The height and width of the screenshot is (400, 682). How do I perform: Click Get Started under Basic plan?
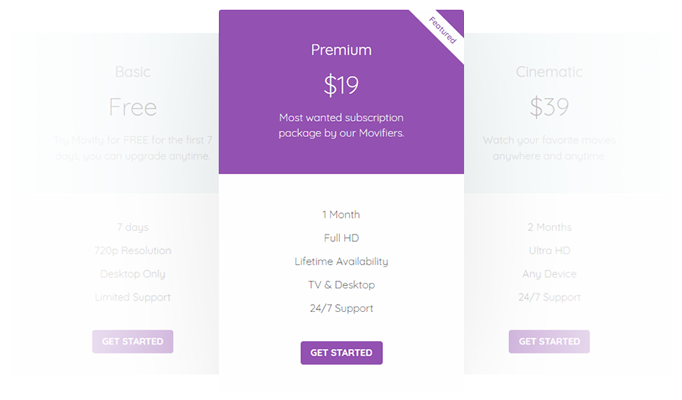[133, 341]
